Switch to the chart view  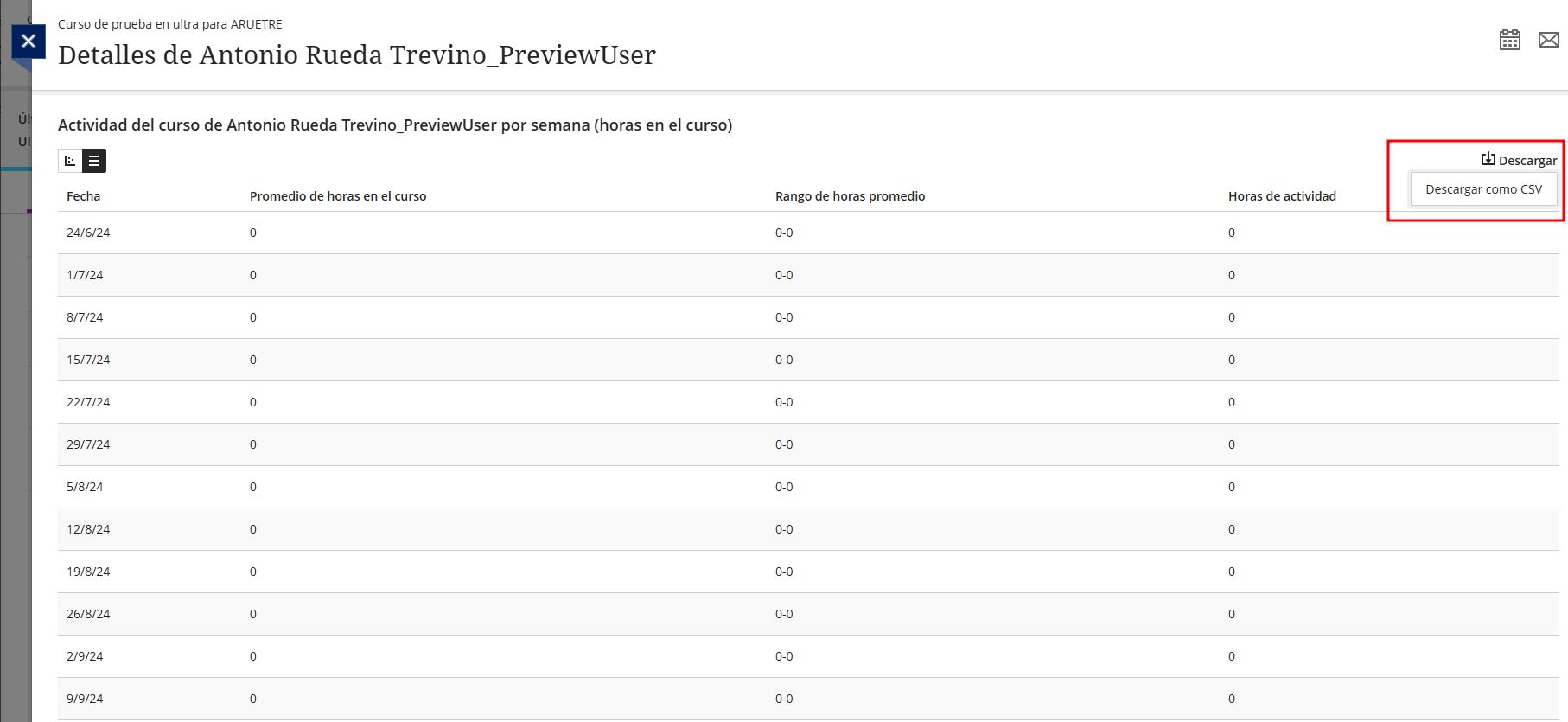click(70, 161)
